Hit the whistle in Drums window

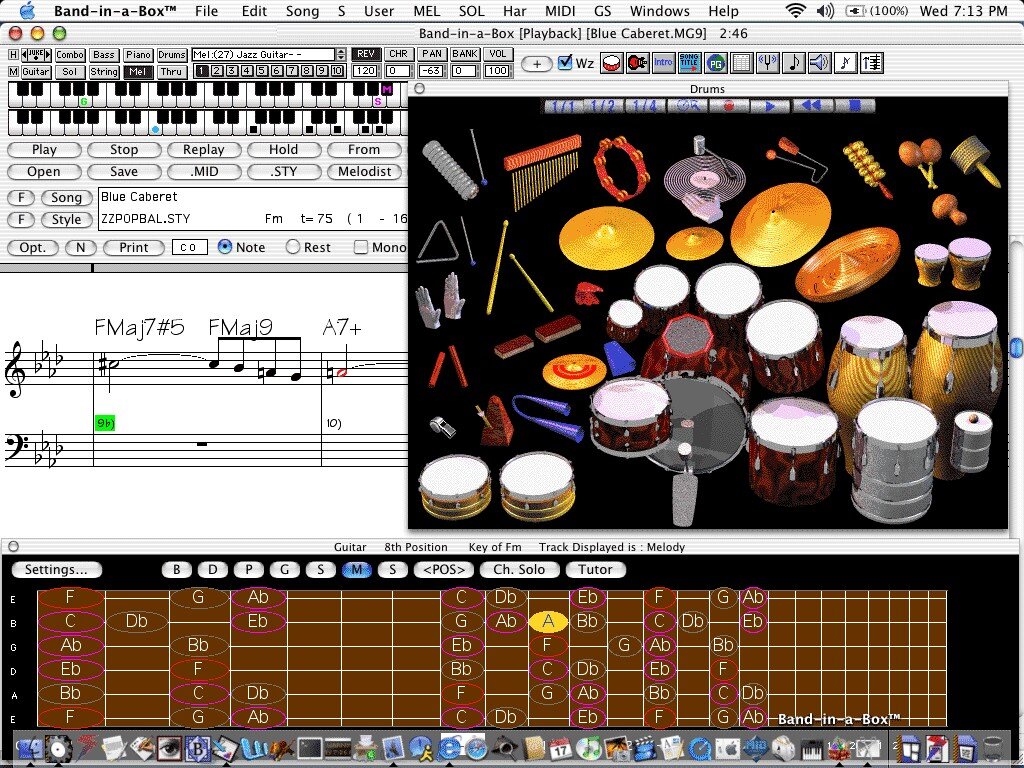pyautogui.click(x=443, y=427)
